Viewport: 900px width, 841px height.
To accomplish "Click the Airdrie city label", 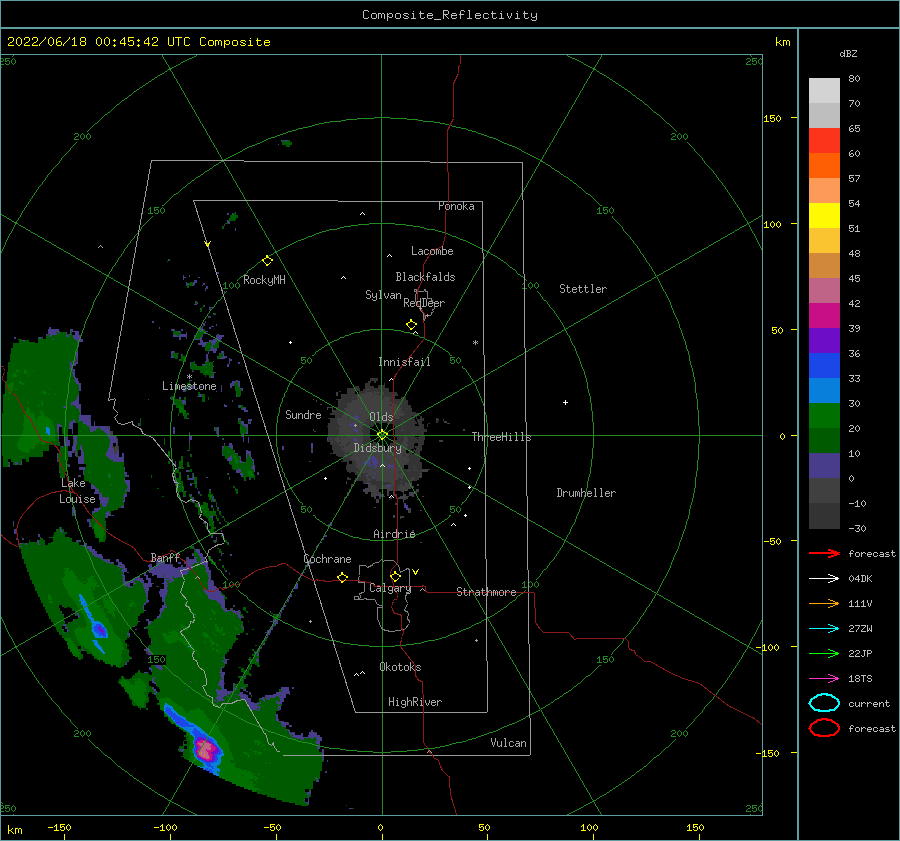I will [x=394, y=534].
